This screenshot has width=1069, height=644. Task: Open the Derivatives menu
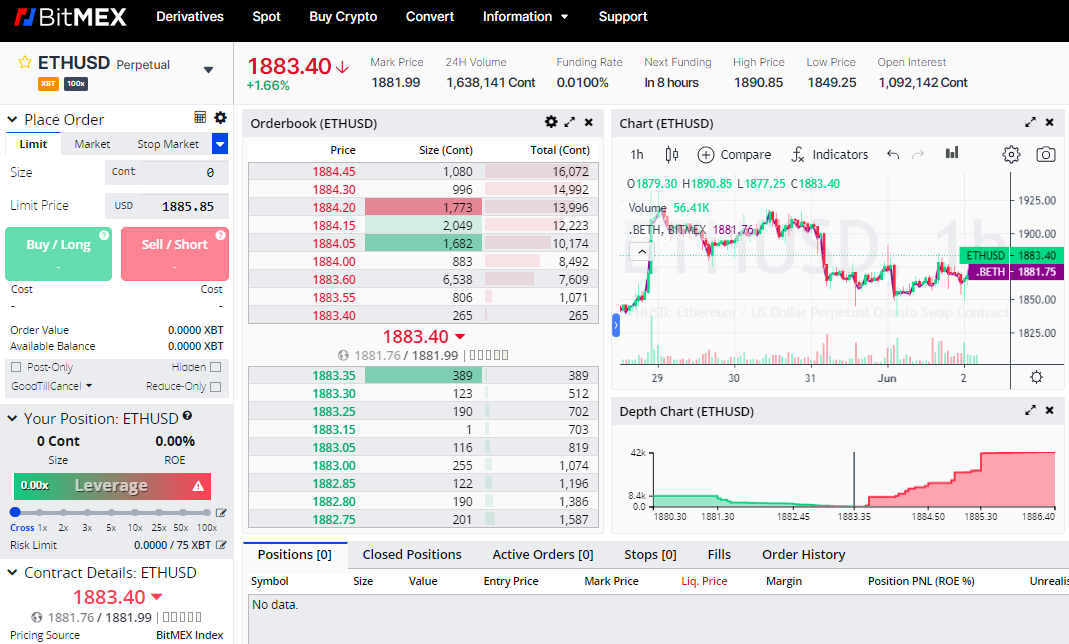pos(190,17)
